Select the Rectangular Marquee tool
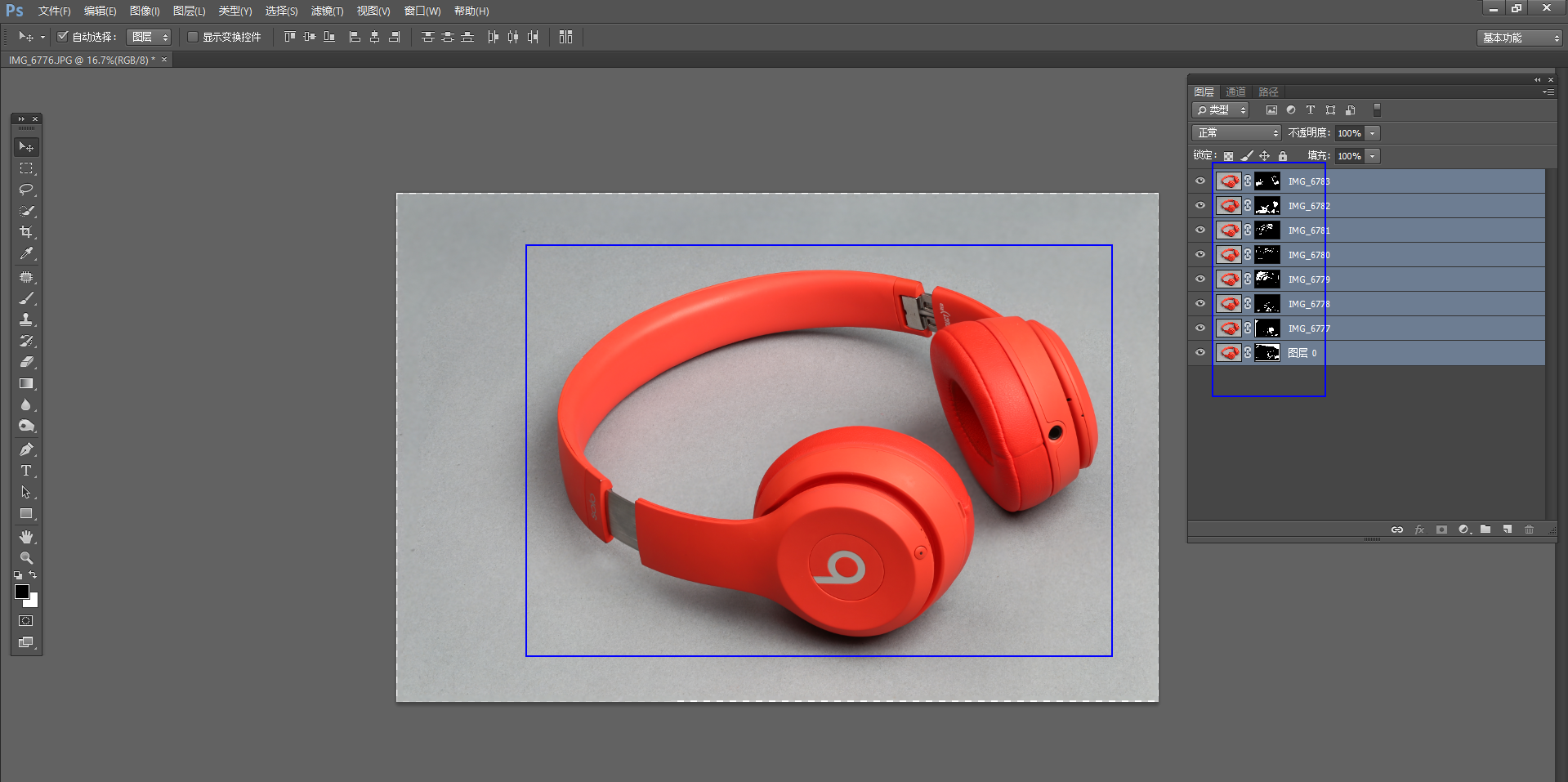The height and width of the screenshot is (782, 1568). 26,168
